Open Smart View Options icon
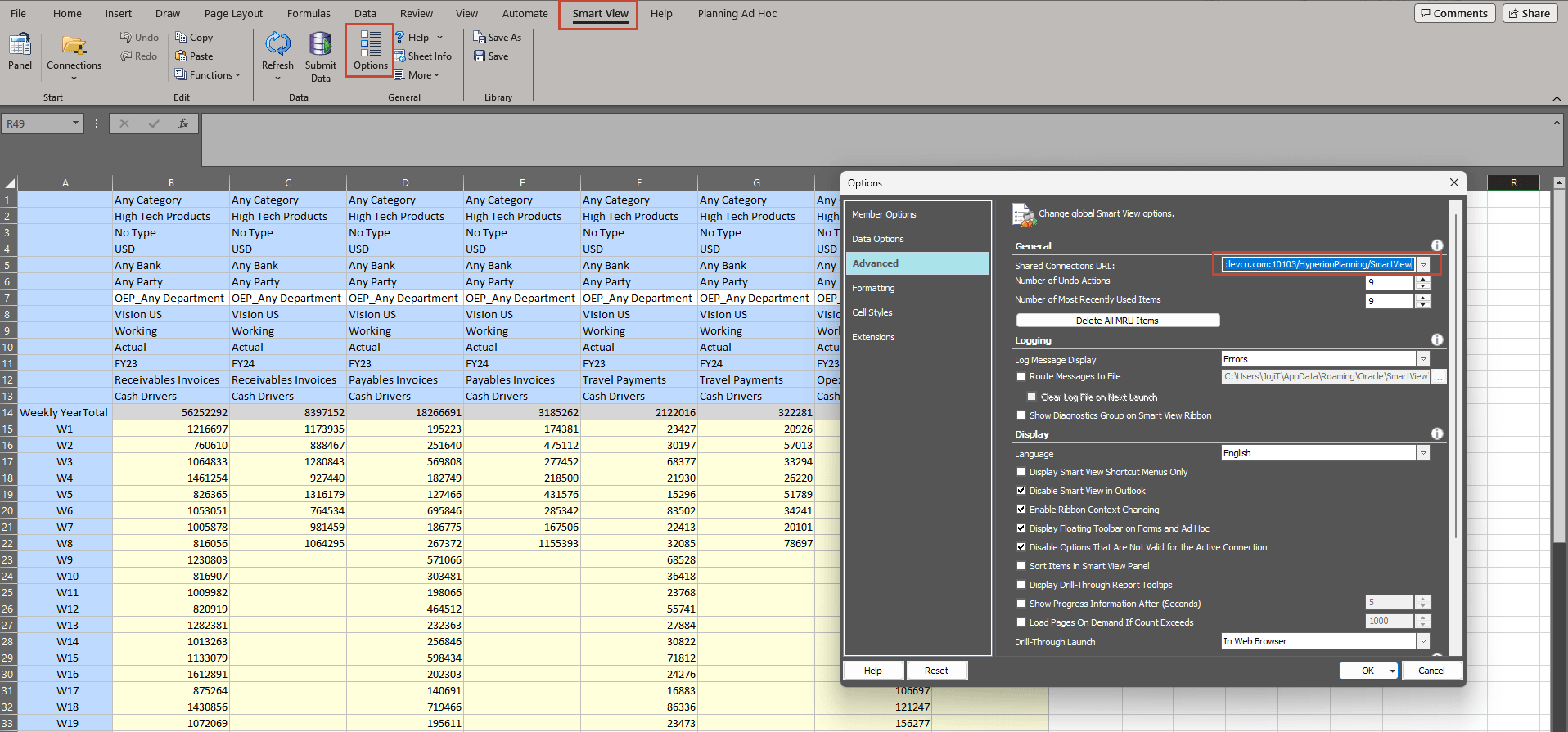The height and width of the screenshot is (732, 1568). [370, 46]
